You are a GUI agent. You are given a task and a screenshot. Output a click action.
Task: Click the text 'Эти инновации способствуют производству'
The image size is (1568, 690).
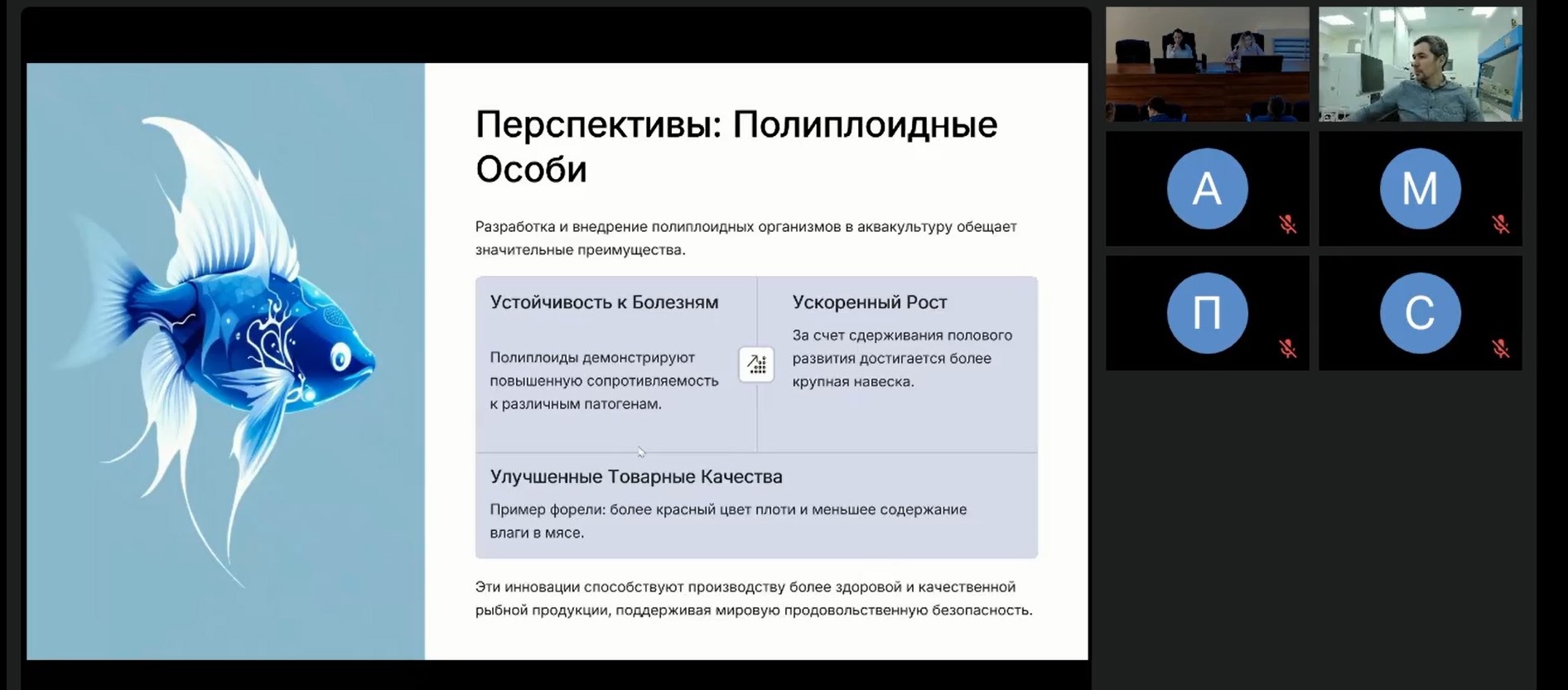click(630, 586)
